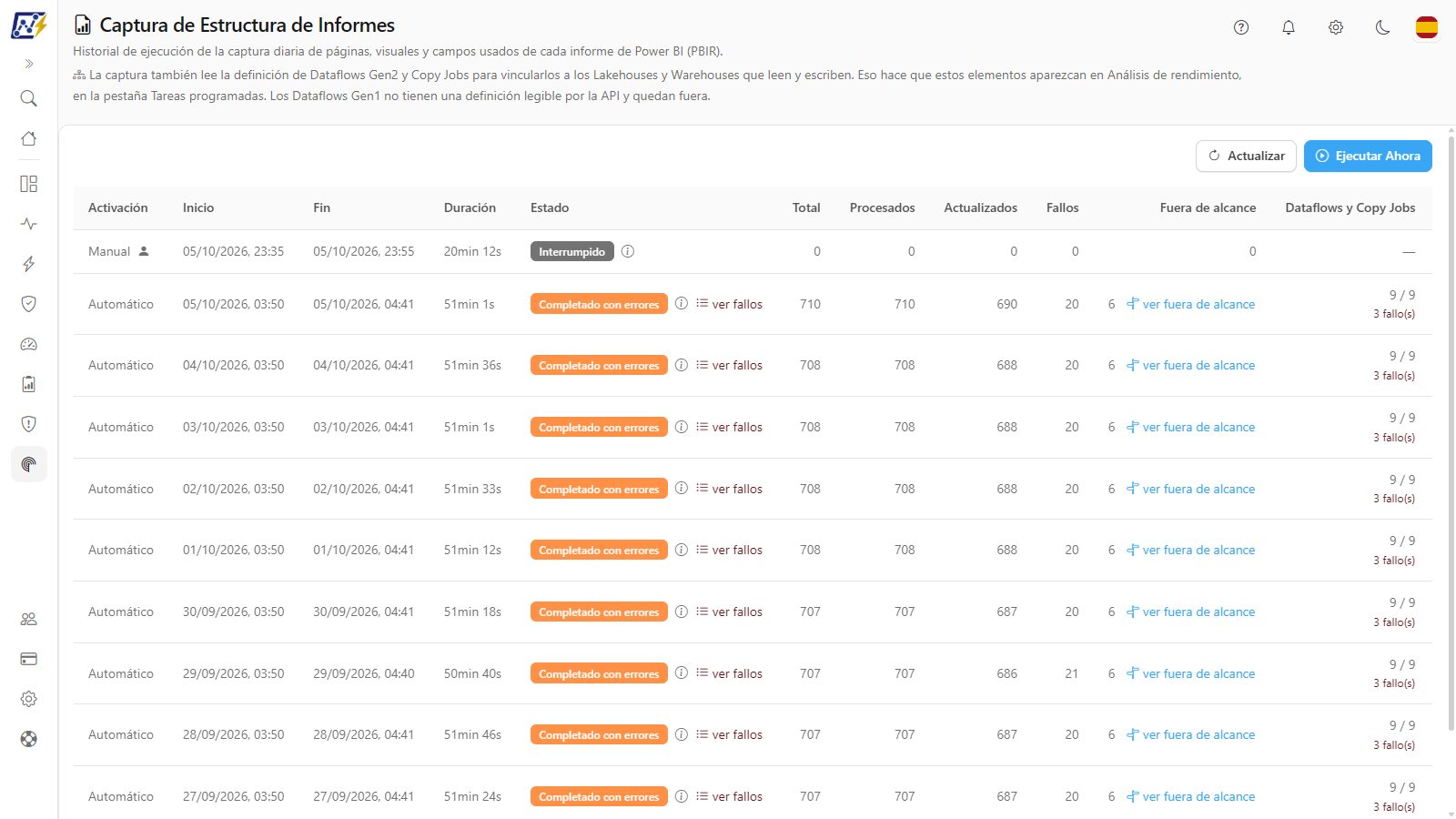Open ver fallos for 30/09/2026 run
This screenshot has height=819, width=1456.
pyautogui.click(x=730, y=612)
